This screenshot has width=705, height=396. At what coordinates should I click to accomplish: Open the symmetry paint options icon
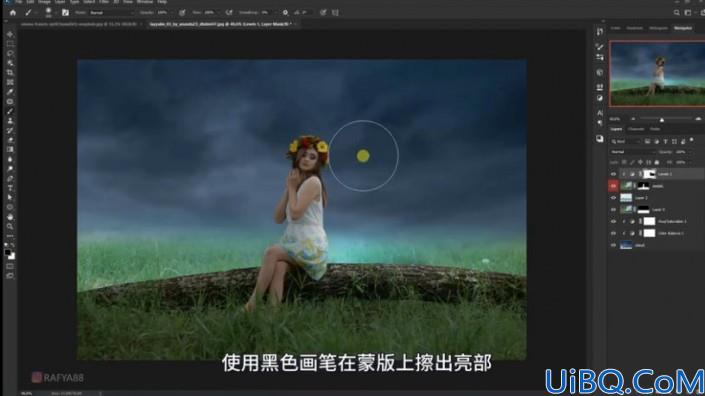click(x=335, y=13)
